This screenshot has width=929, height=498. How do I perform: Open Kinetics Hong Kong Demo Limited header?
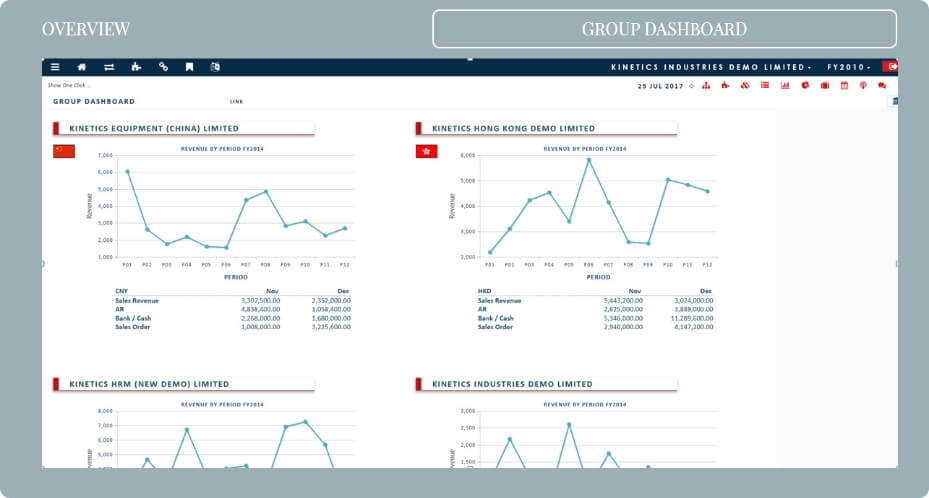(546, 128)
